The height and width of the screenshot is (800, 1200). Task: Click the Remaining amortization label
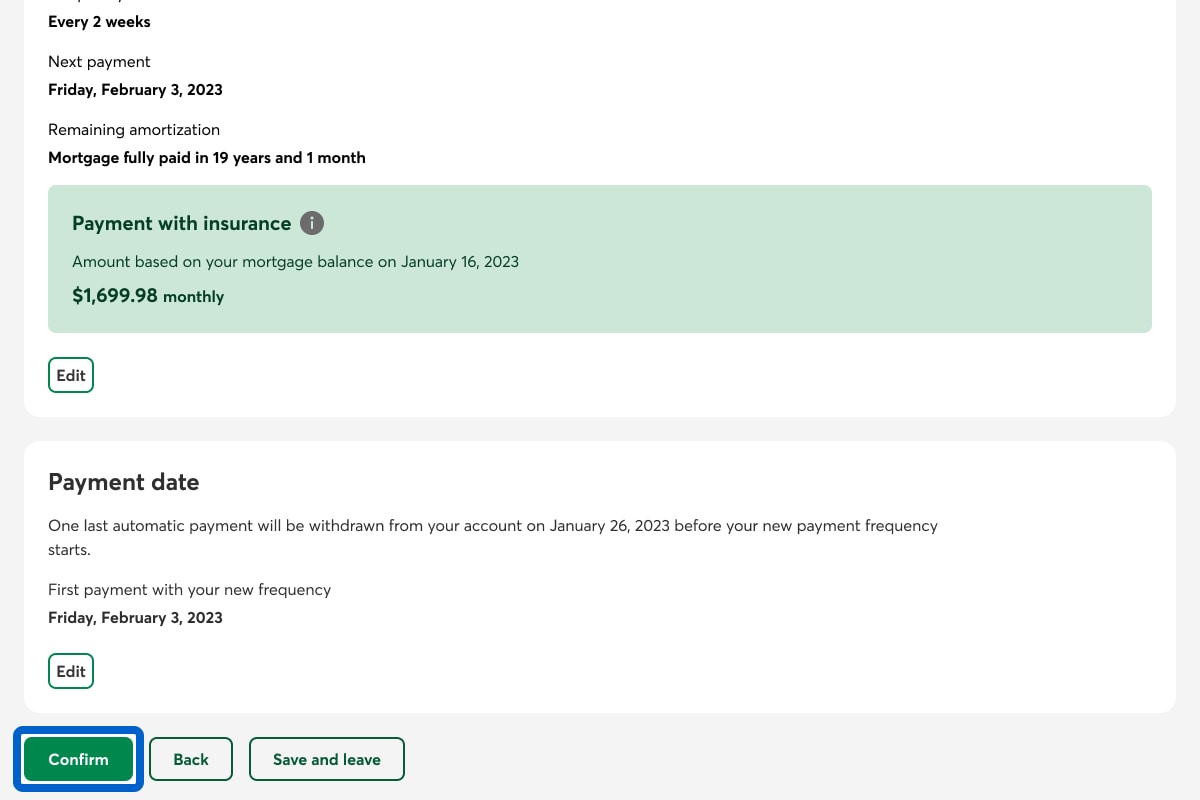134,129
